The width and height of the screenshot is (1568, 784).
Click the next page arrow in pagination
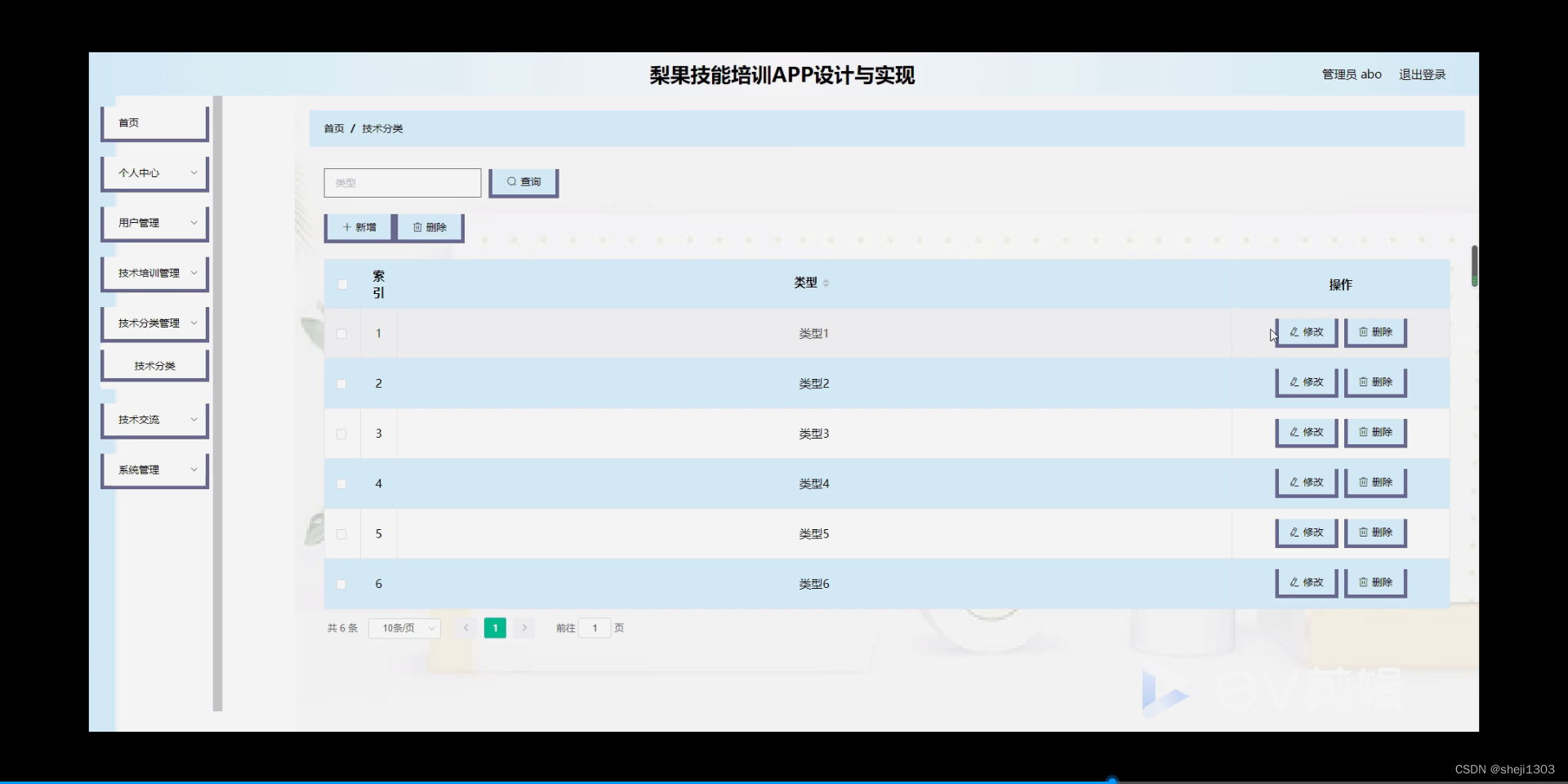coord(523,628)
